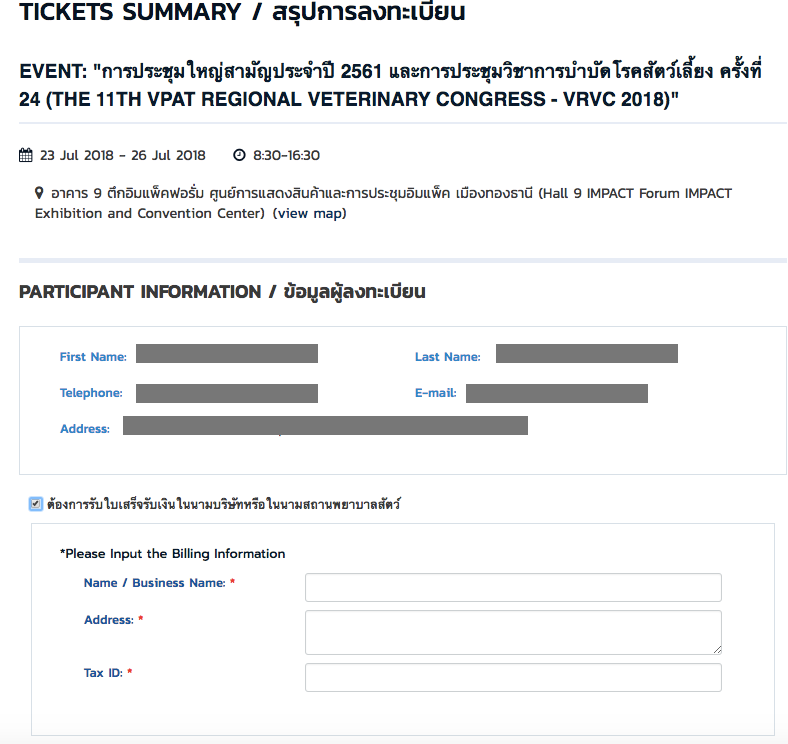The width and height of the screenshot is (788, 744).
Task: Click the clock icon next to 8:30-16:30
Action: pos(239,155)
